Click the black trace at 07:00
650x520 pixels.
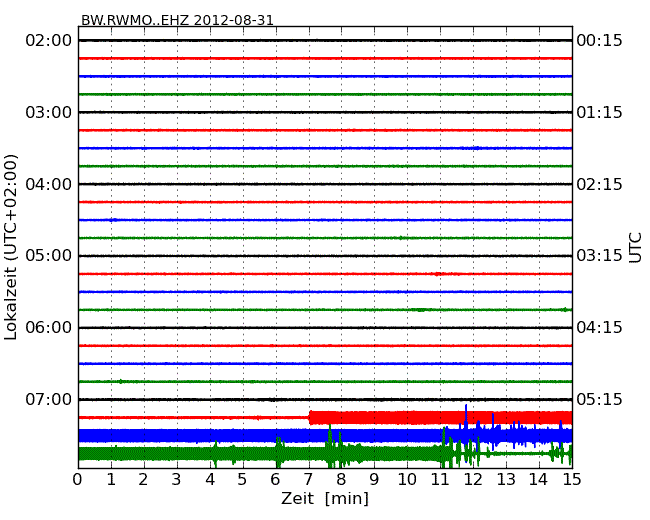(x=325, y=400)
